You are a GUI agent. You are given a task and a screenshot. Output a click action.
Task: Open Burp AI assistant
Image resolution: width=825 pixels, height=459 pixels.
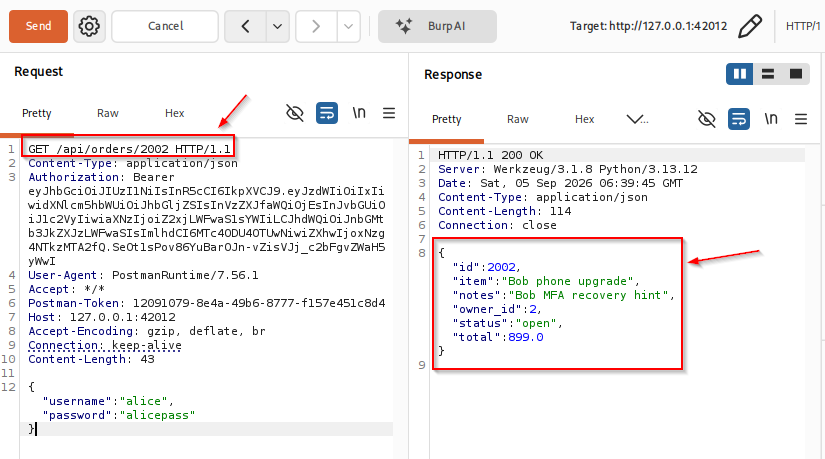point(437,26)
